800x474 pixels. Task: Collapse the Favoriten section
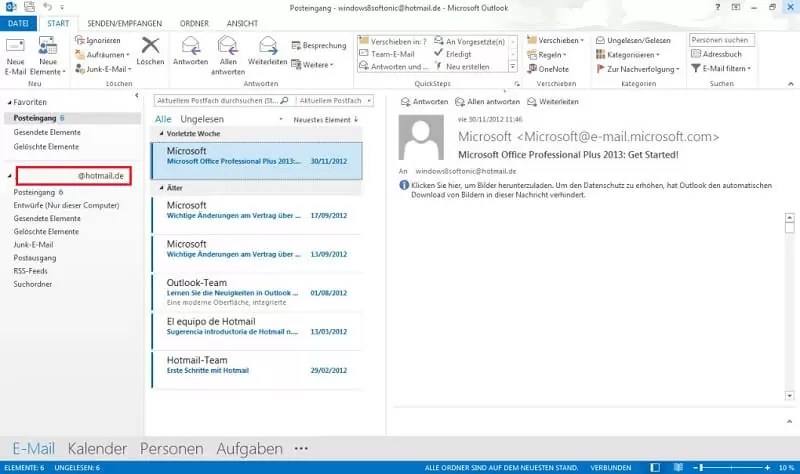coord(9,103)
